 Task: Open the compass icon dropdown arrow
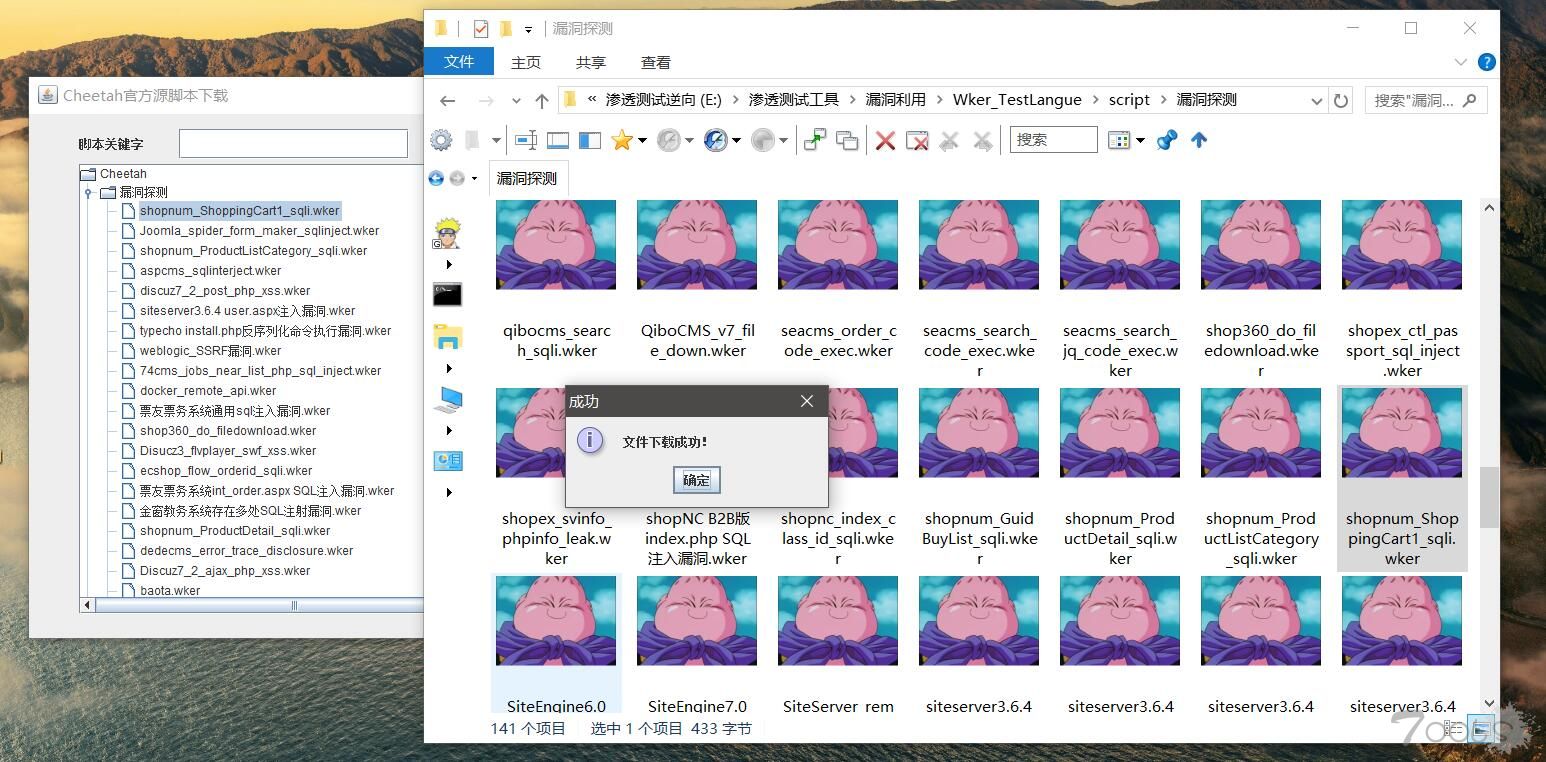point(736,141)
